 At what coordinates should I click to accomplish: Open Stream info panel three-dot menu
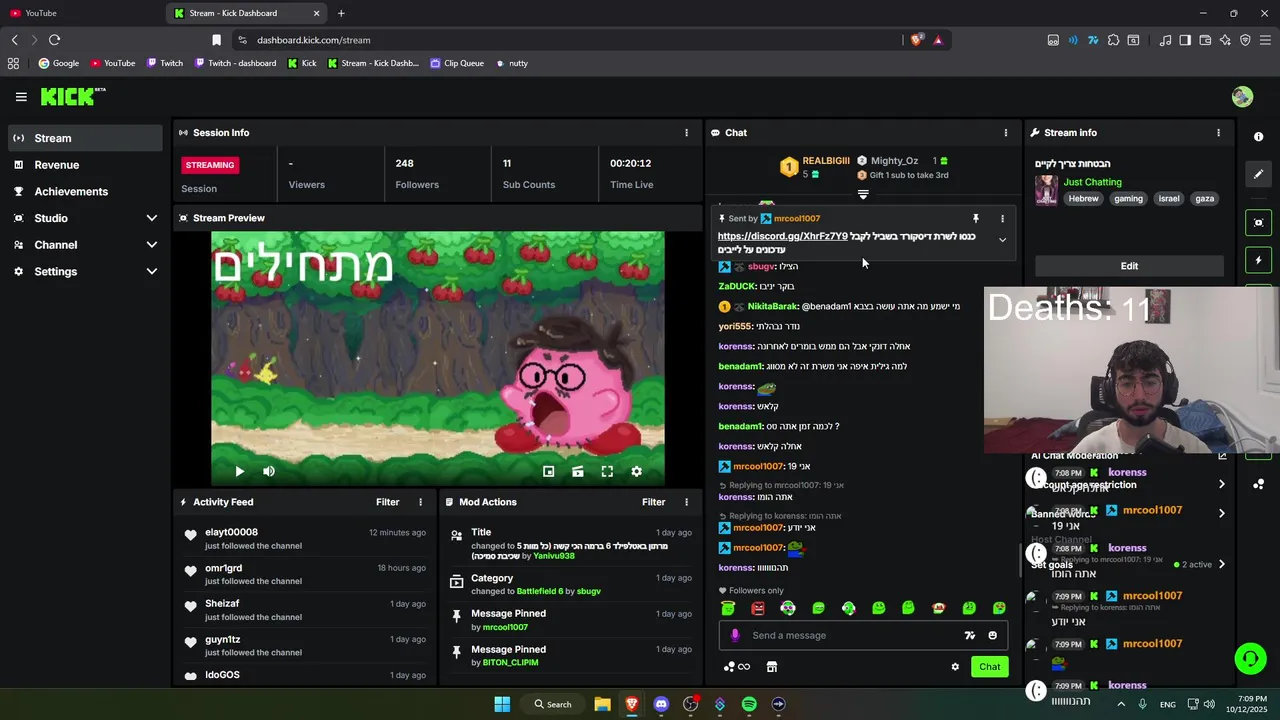point(1218,132)
